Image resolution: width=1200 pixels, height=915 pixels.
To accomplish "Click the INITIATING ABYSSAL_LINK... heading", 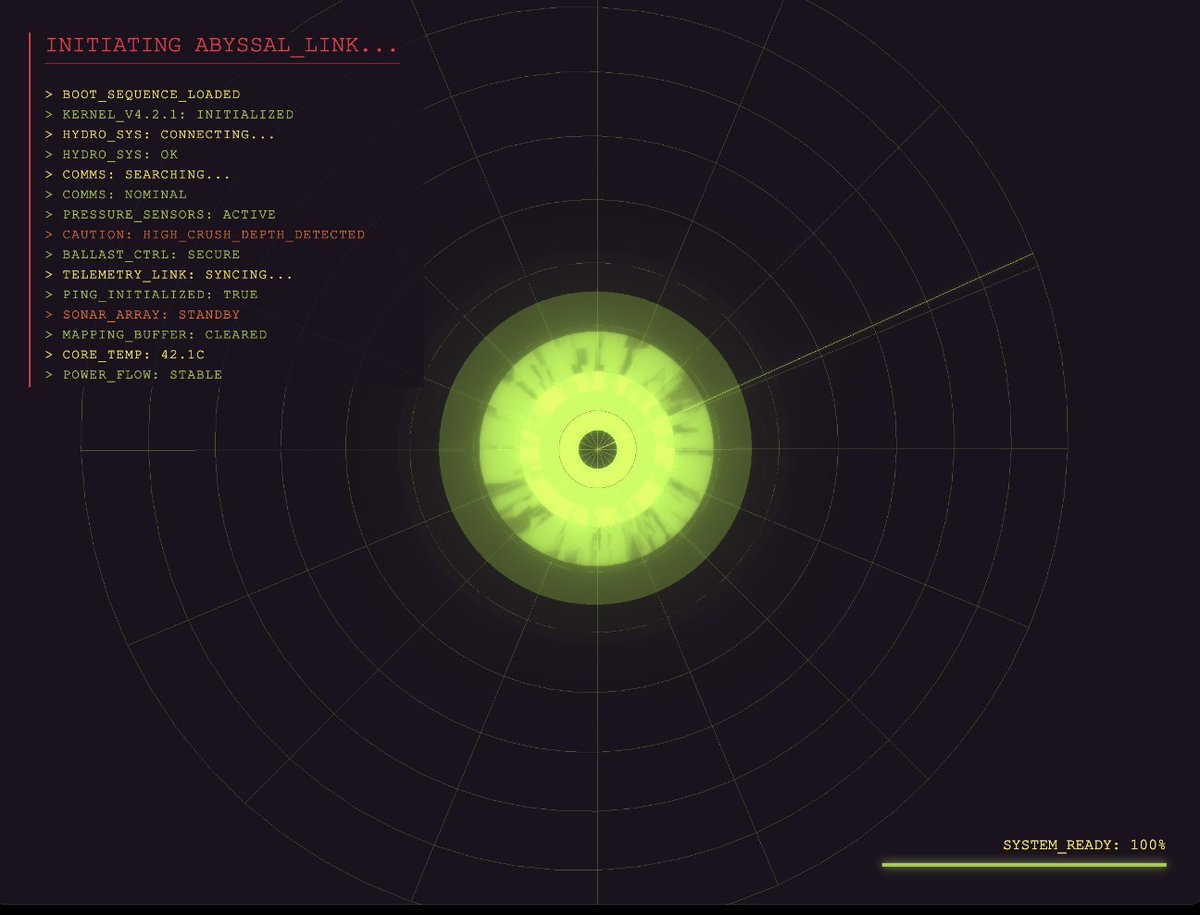I will coord(221,45).
